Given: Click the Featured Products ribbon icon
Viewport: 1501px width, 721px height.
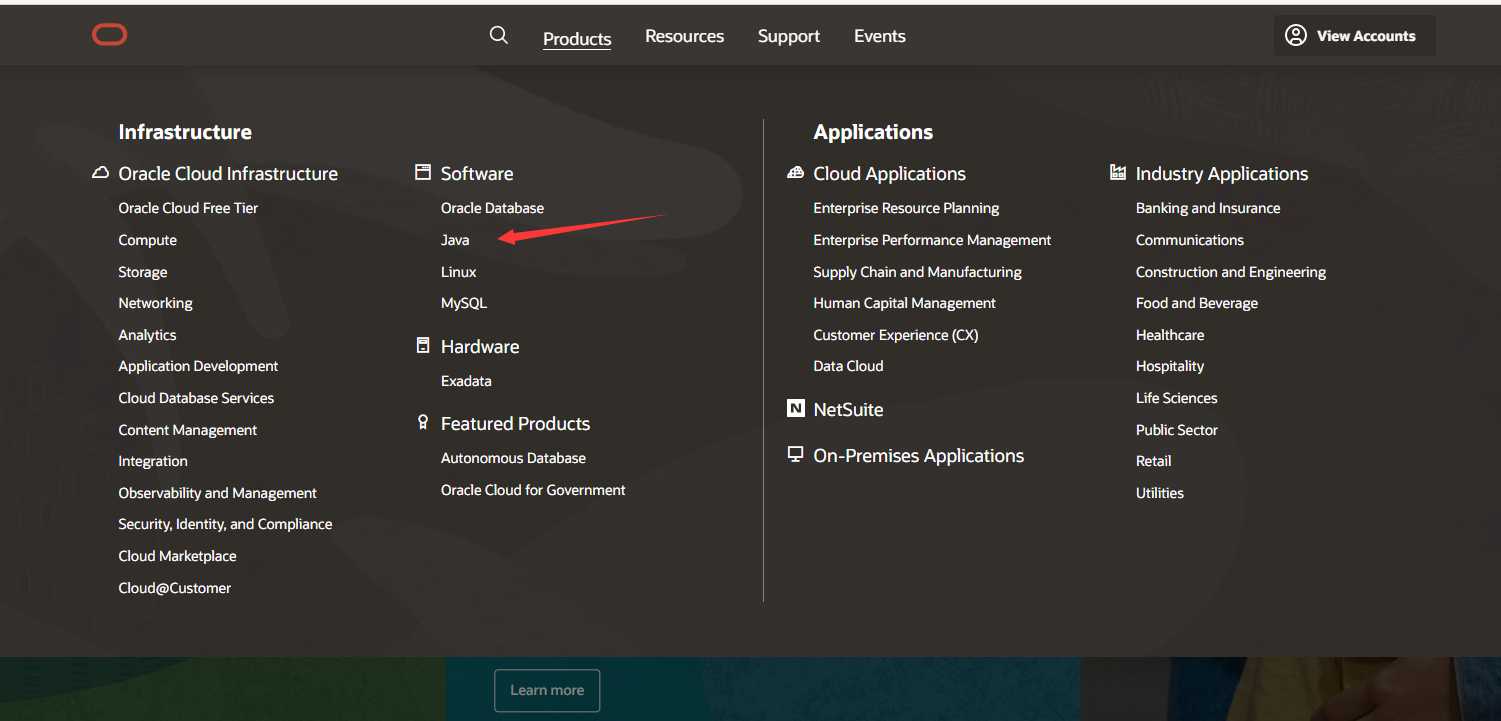Looking at the screenshot, I should tap(423, 422).
